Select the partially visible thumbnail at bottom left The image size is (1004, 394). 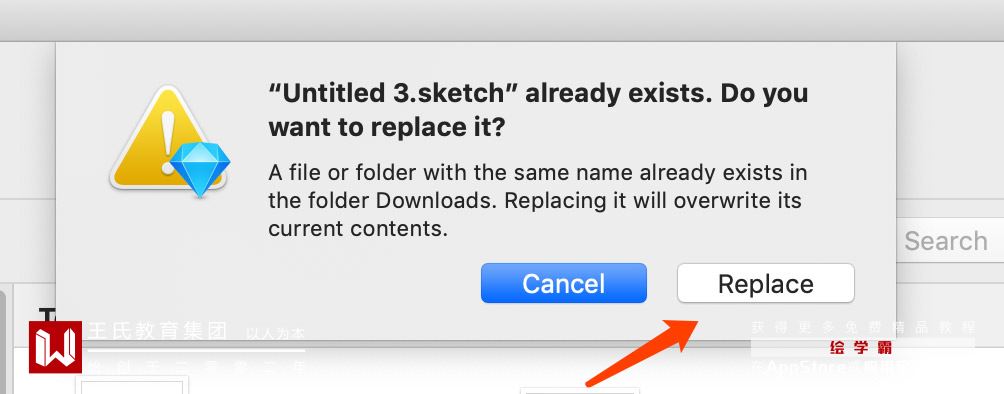[132, 386]
